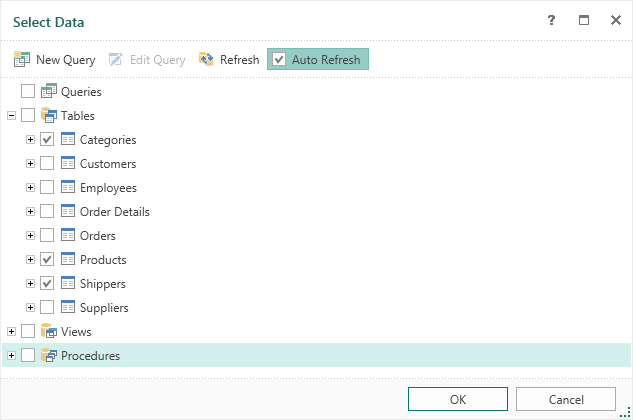Click the Categories table icon
633x420 pixels.
point(68,140)
